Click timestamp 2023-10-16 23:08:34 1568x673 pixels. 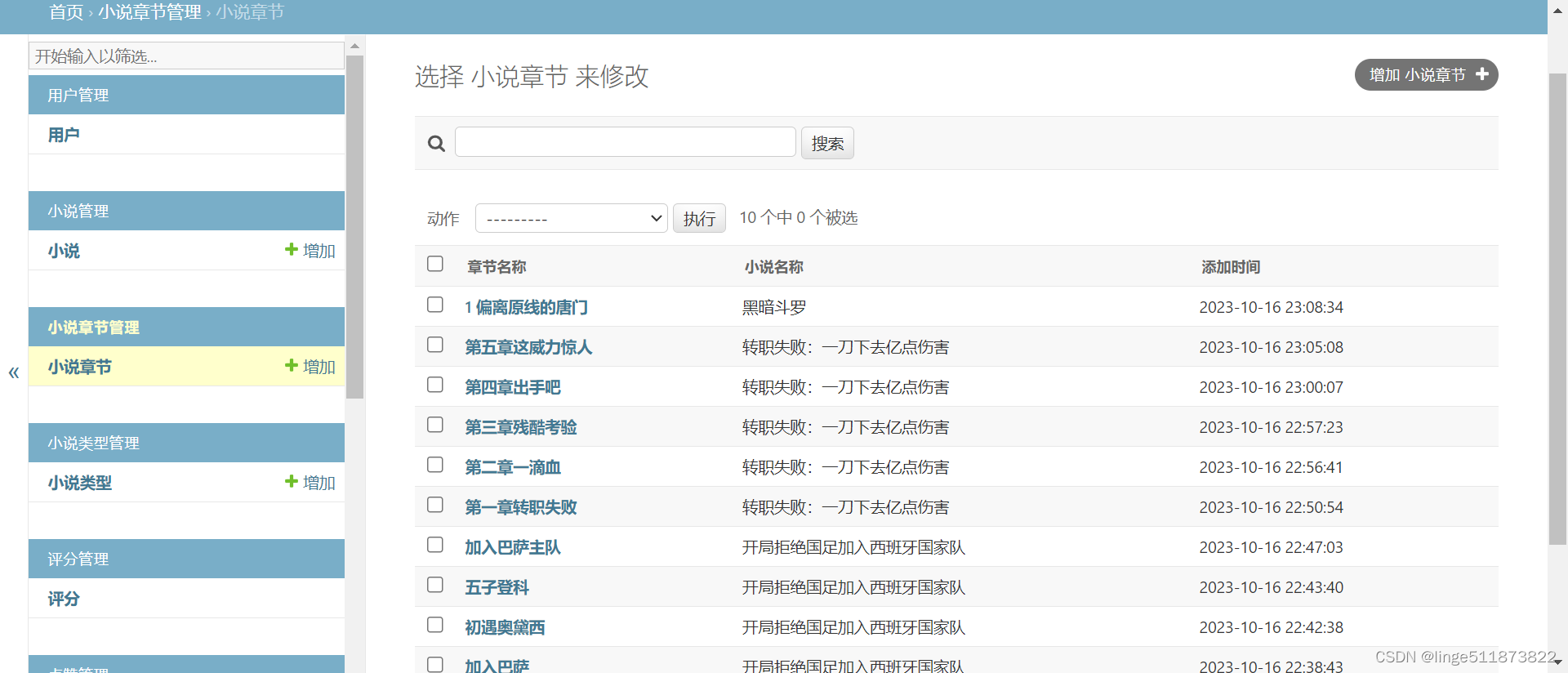pyautogui.click(x=1271, y=307)
